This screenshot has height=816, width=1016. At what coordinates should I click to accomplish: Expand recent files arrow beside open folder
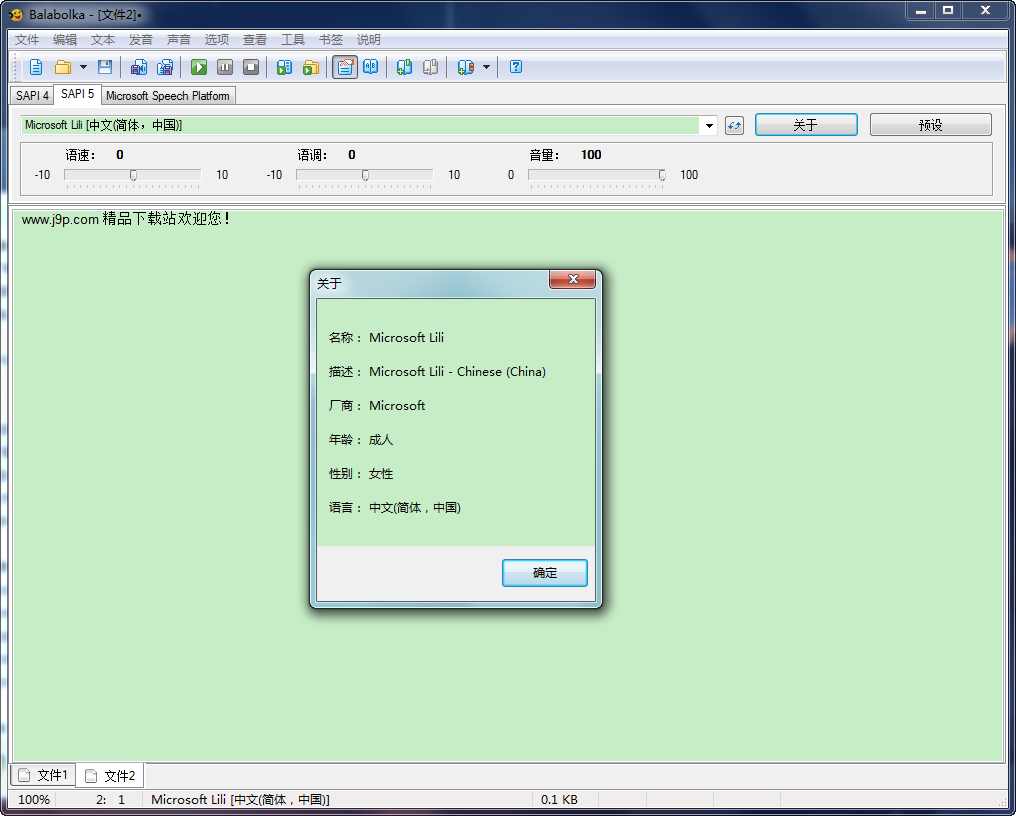83,67
